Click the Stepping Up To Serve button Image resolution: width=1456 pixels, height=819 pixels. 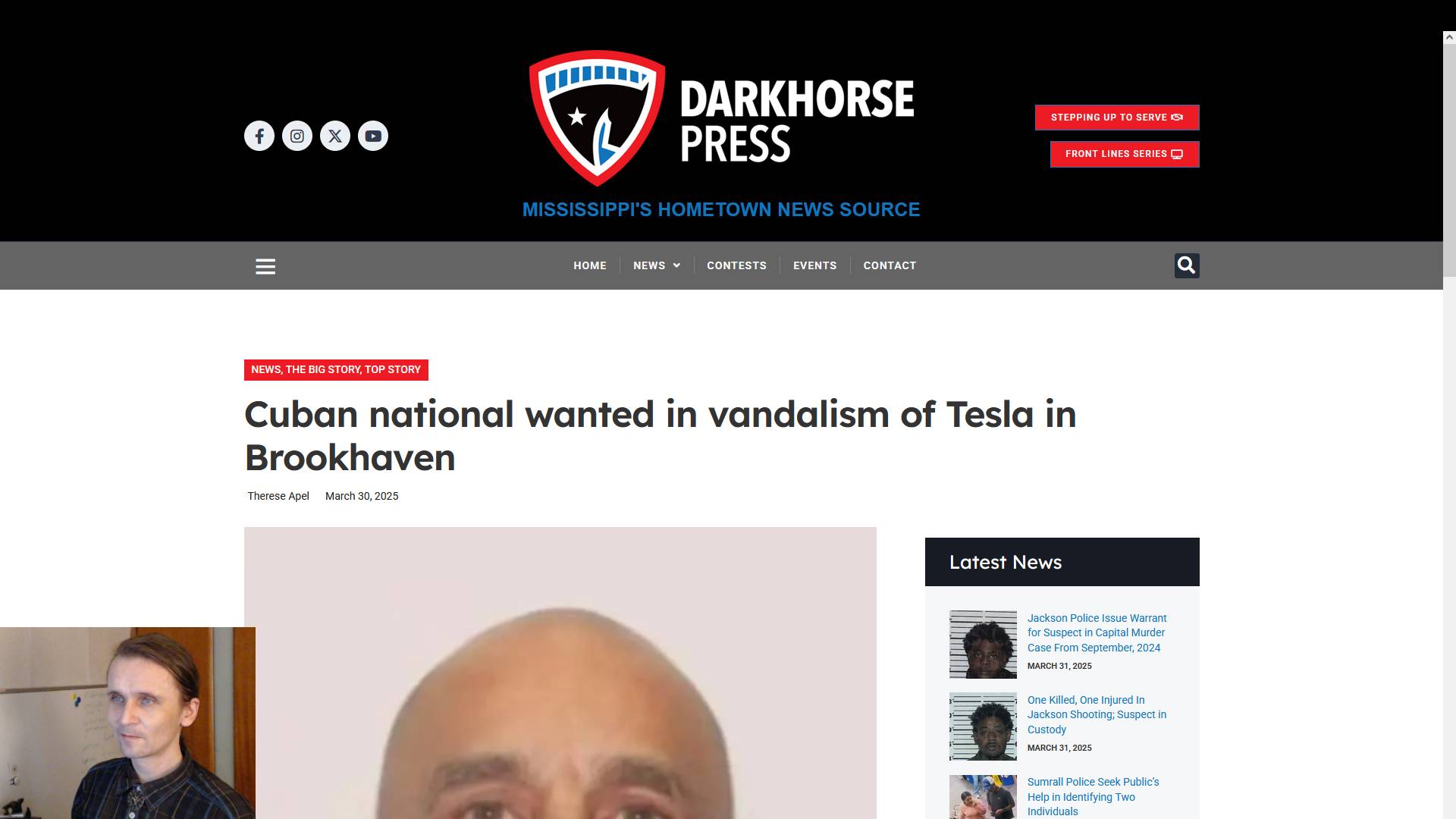click(x=1117, y=118)
